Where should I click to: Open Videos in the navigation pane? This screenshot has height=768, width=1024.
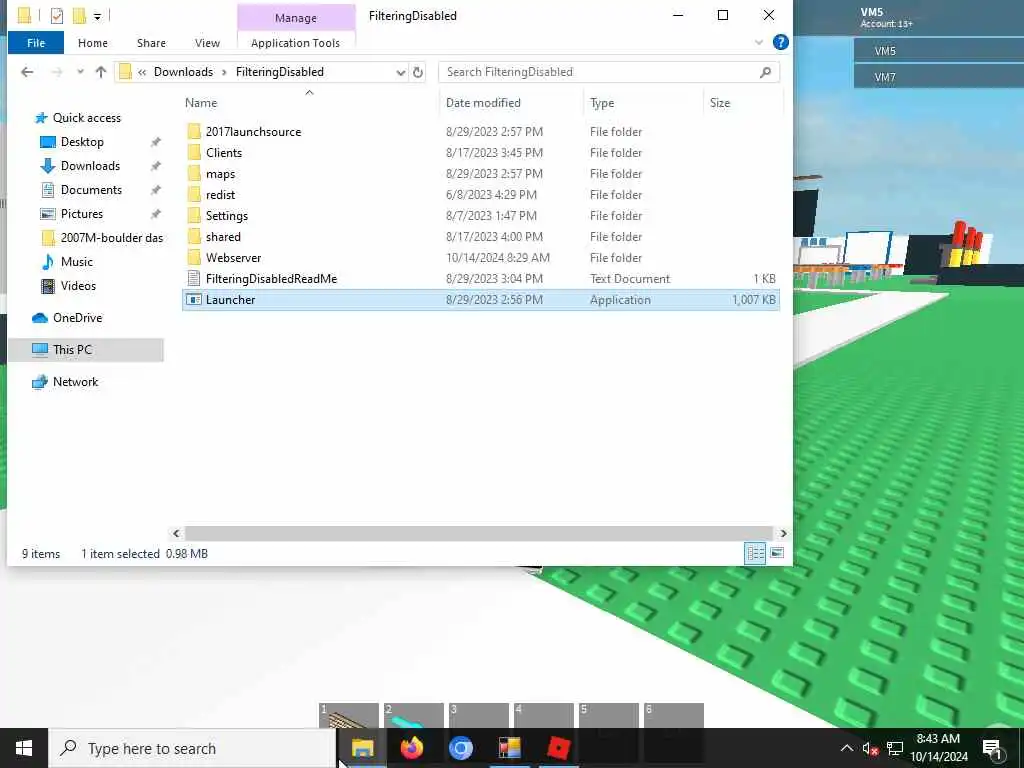pyautogui.click(x=78, y=285)
